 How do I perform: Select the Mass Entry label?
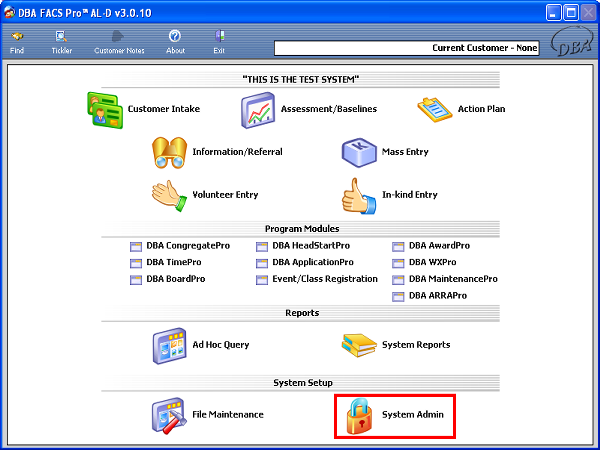click(x=405, y=152)
